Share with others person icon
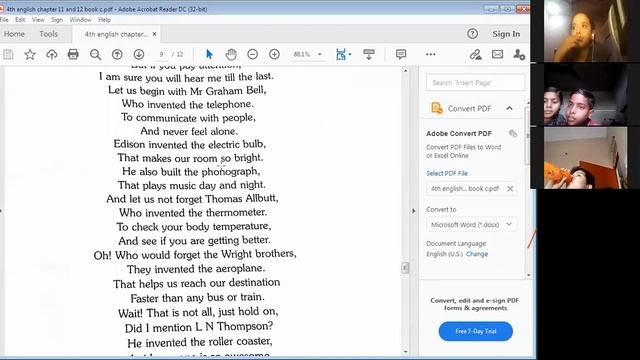 tap(519, 54)
